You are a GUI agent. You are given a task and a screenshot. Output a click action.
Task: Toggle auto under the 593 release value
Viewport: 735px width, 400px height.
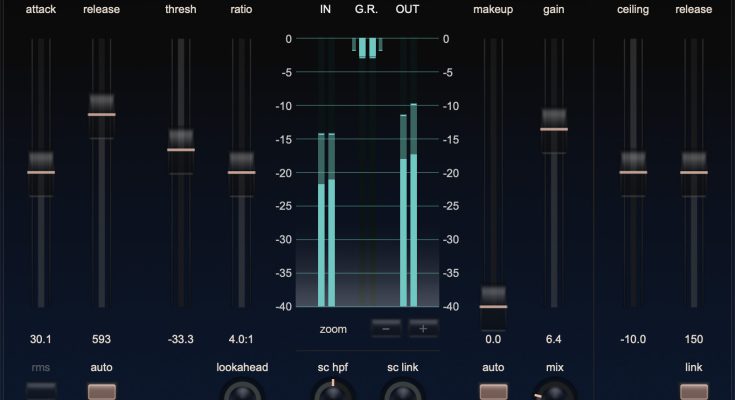point(101,391)
